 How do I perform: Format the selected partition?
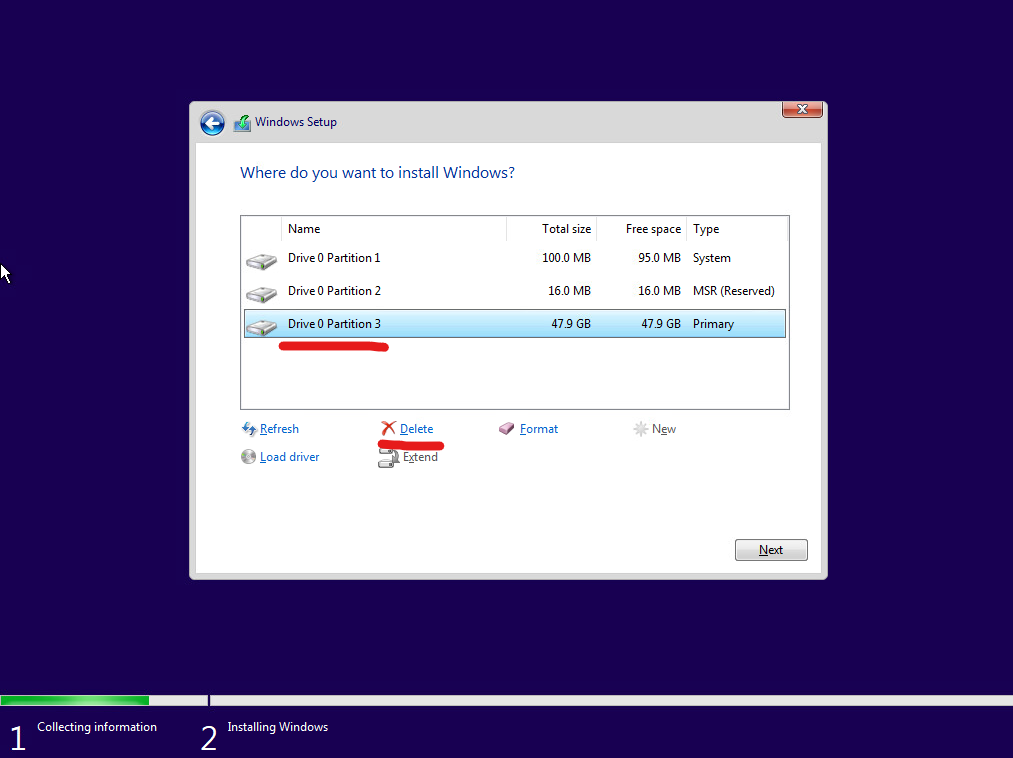pos(539,429)
